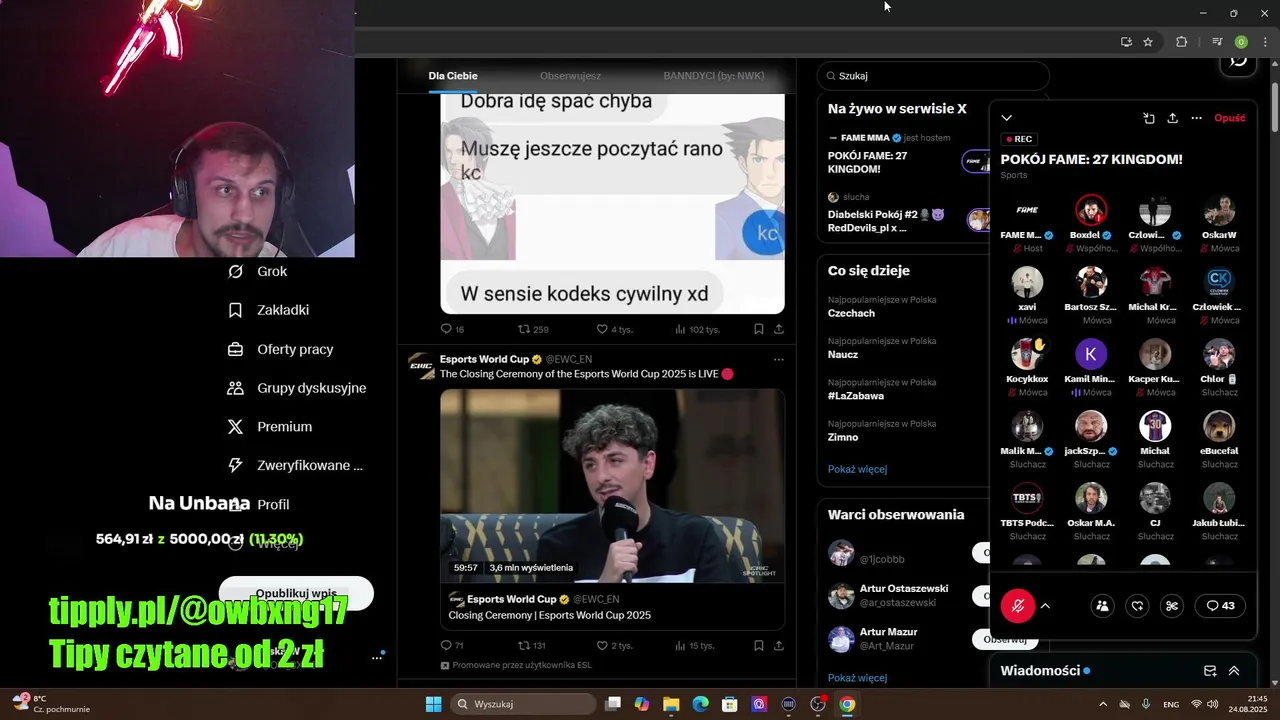
Task: Send a heart reaction in the Space
Action: click(1137, 605)
